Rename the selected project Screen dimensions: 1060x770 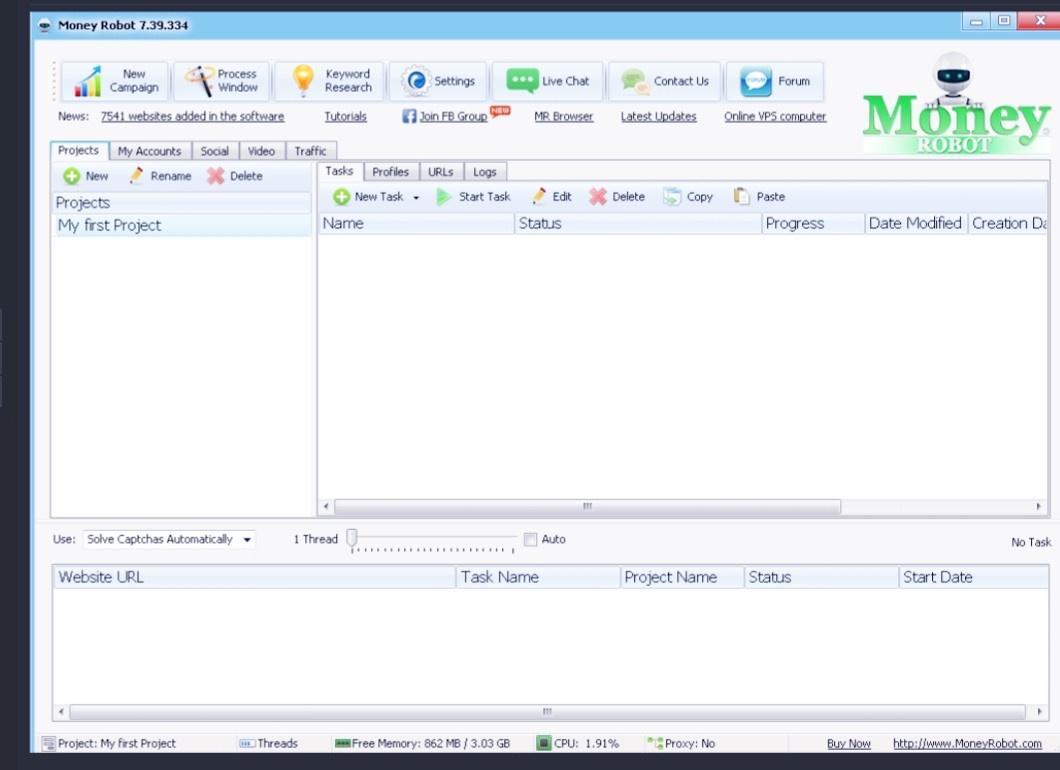160,176
